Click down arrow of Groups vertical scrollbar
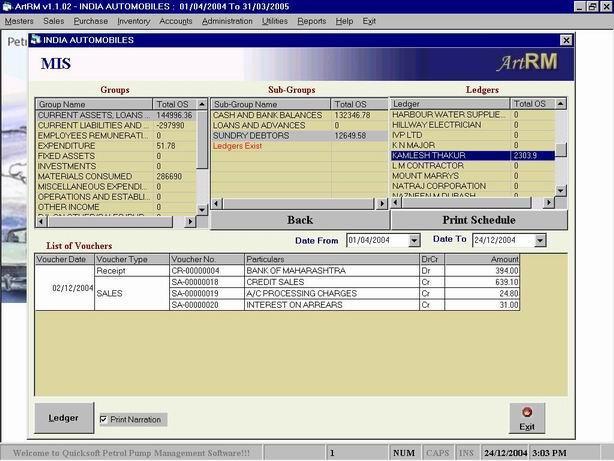614x461 pixels. pyautogui.click(x=202, y=210)
